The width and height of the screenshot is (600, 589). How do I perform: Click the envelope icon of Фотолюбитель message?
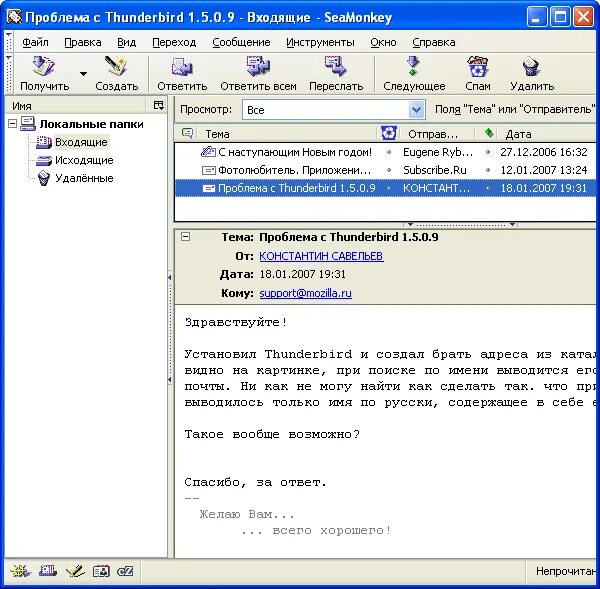pyautogui.click(x=208, y=170)
